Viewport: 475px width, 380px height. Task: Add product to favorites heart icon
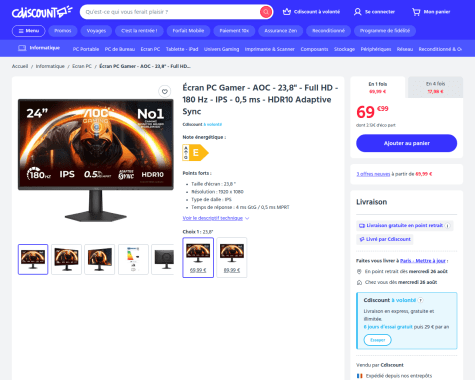[165, 91]
